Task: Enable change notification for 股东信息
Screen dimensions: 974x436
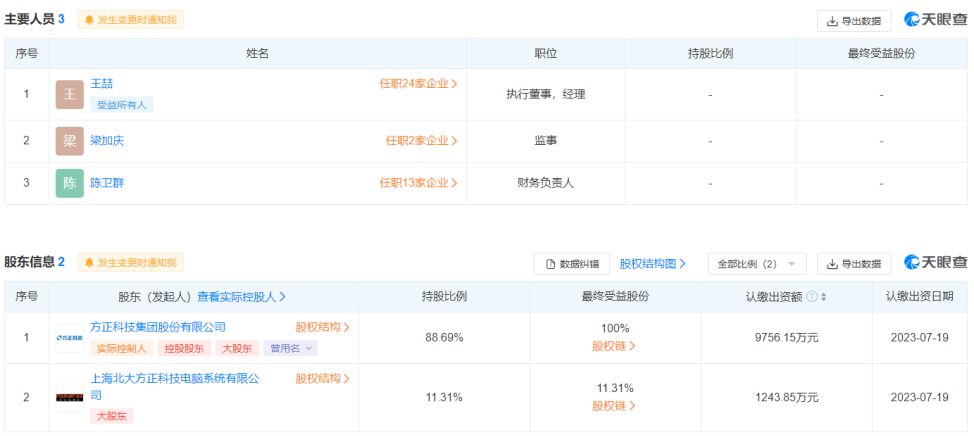Action: point(130,263)
